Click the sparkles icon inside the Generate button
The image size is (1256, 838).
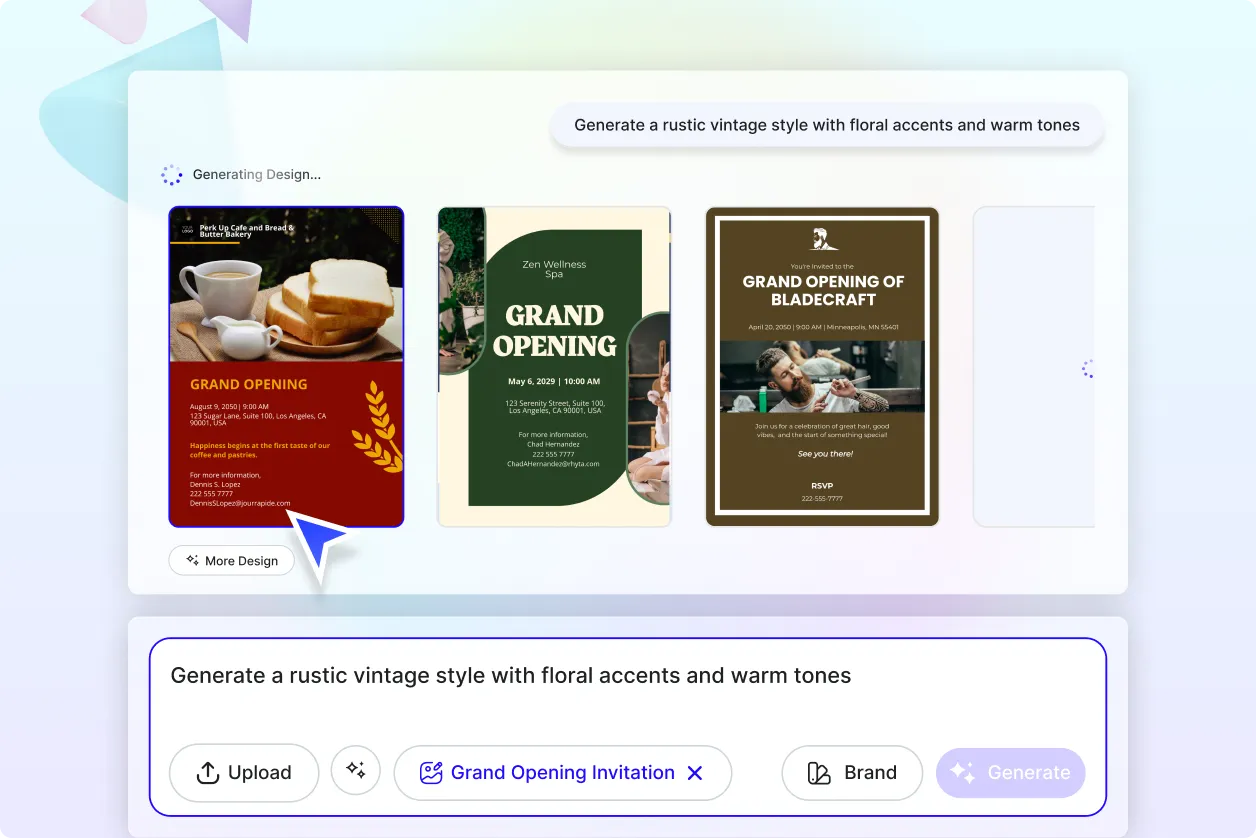[x=963, y=772]
